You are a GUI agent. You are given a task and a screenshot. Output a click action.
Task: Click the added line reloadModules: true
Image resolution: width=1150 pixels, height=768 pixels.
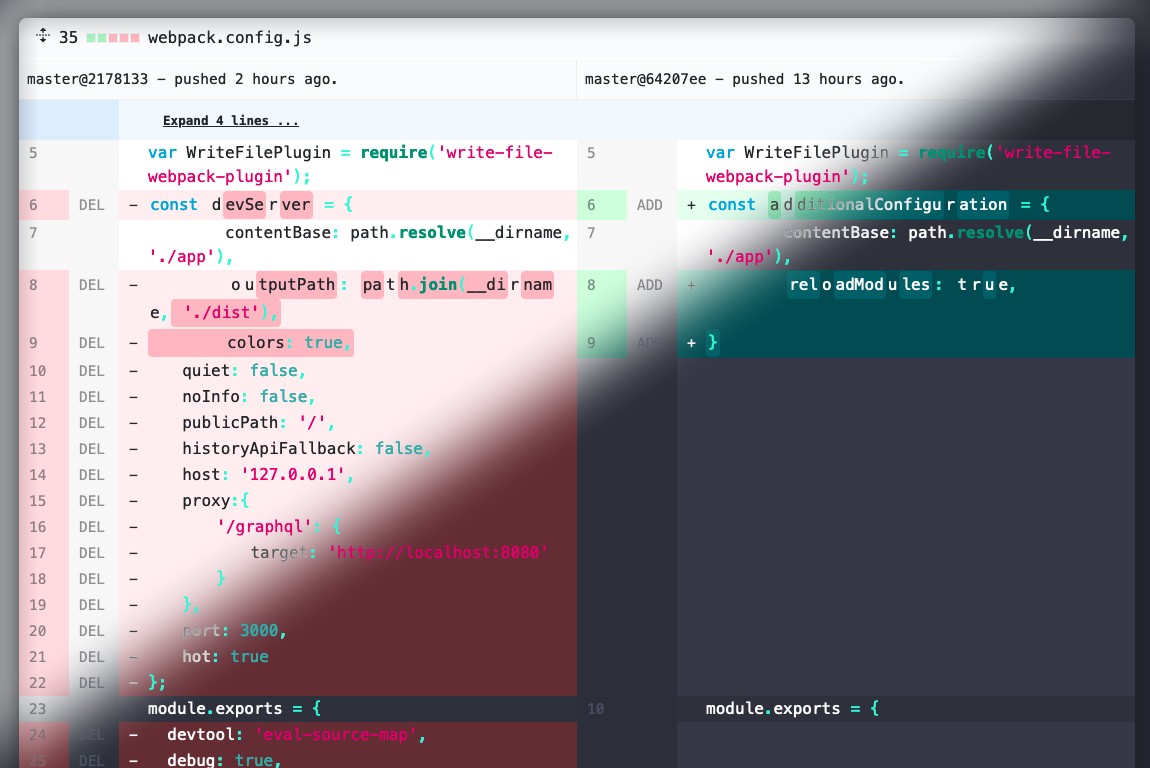902,285
